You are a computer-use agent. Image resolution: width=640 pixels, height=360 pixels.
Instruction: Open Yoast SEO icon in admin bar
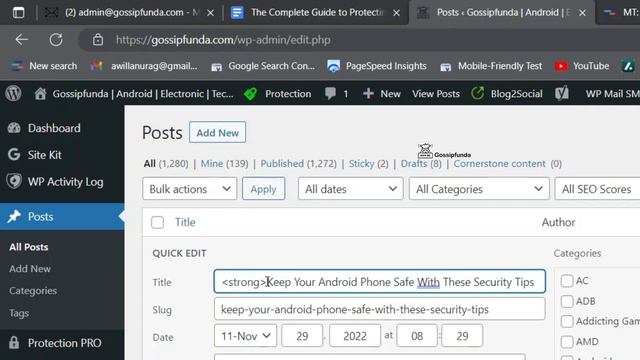pos(562,93)
